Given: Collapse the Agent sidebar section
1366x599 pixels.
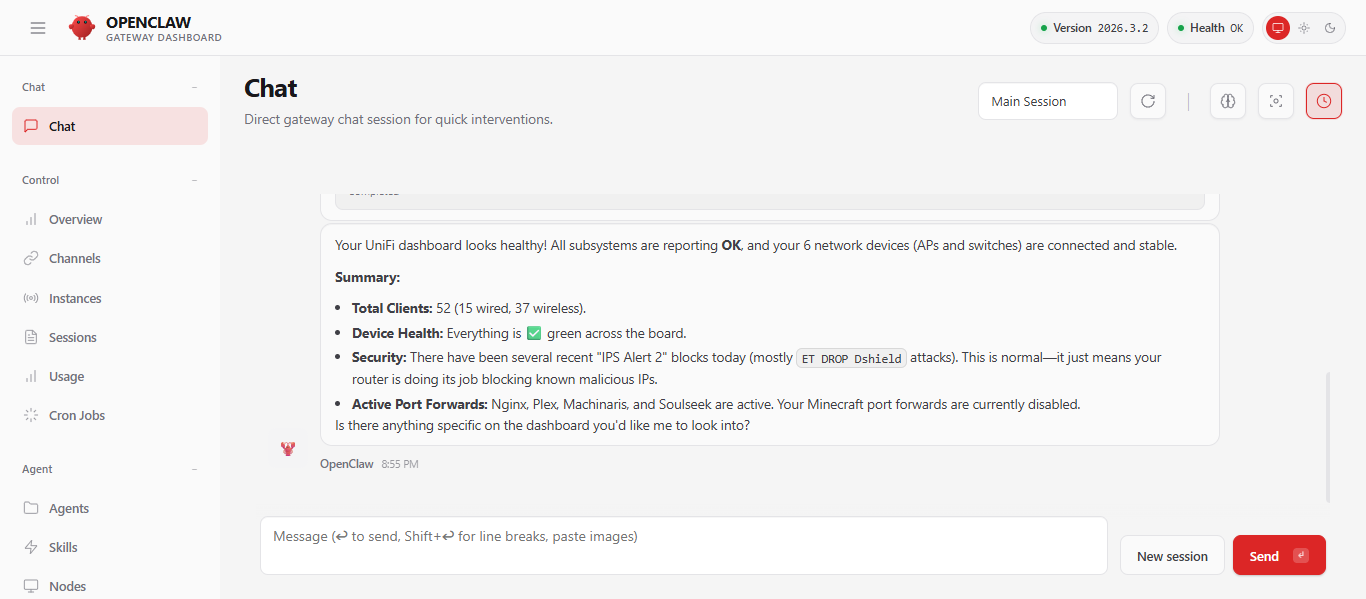Looking at the screenshot, I should pos(194,469).
